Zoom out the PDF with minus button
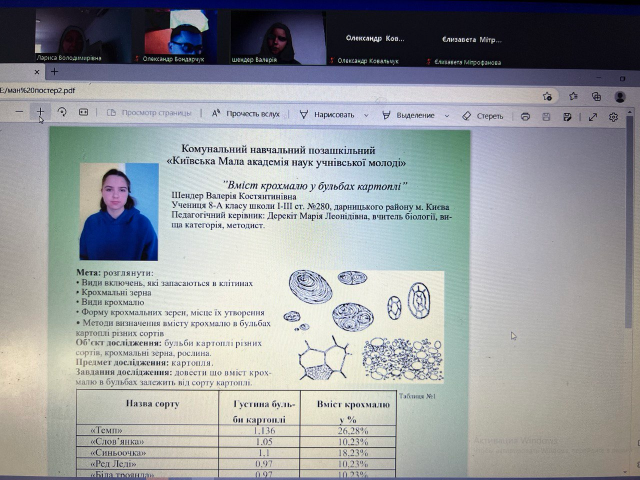The height and width of the screenshot is (480, 640). point(19,112)
